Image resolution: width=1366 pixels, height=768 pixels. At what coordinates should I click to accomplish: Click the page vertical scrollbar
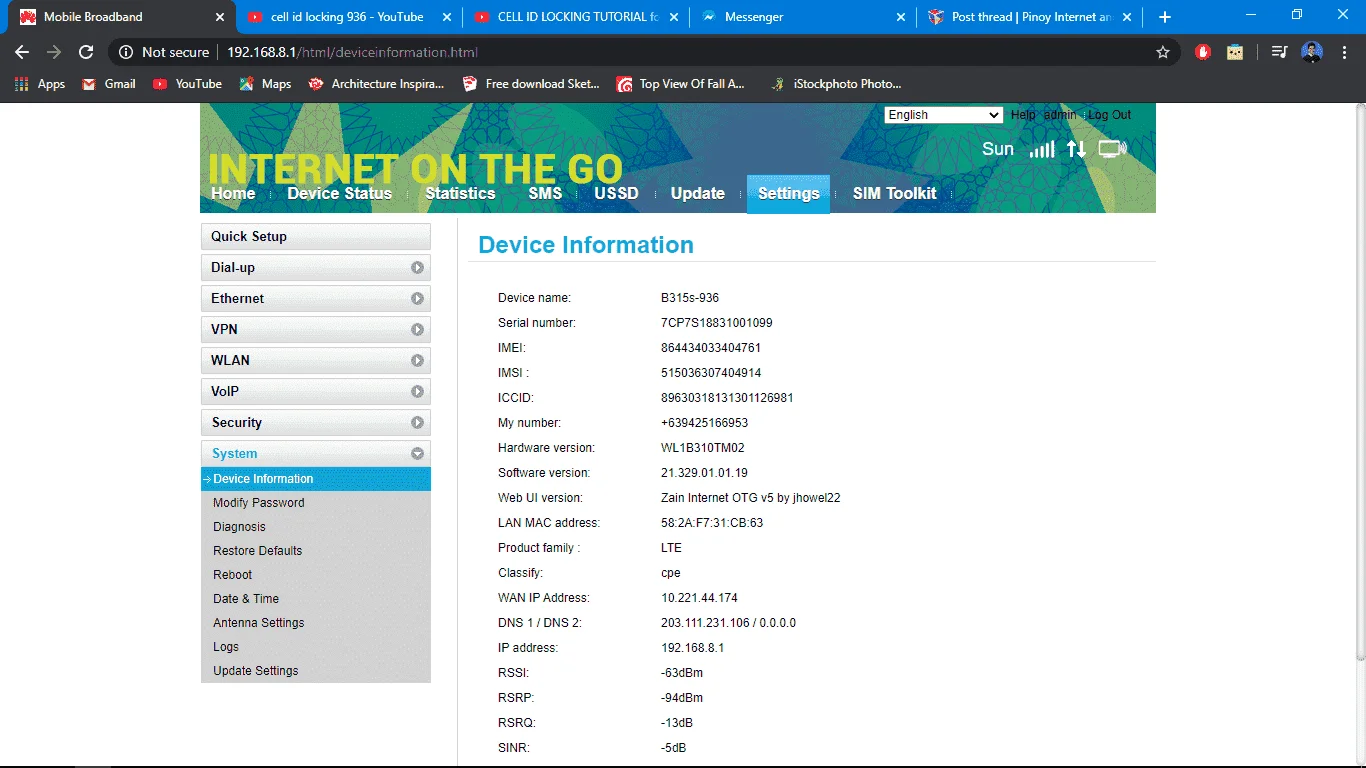1360,381
